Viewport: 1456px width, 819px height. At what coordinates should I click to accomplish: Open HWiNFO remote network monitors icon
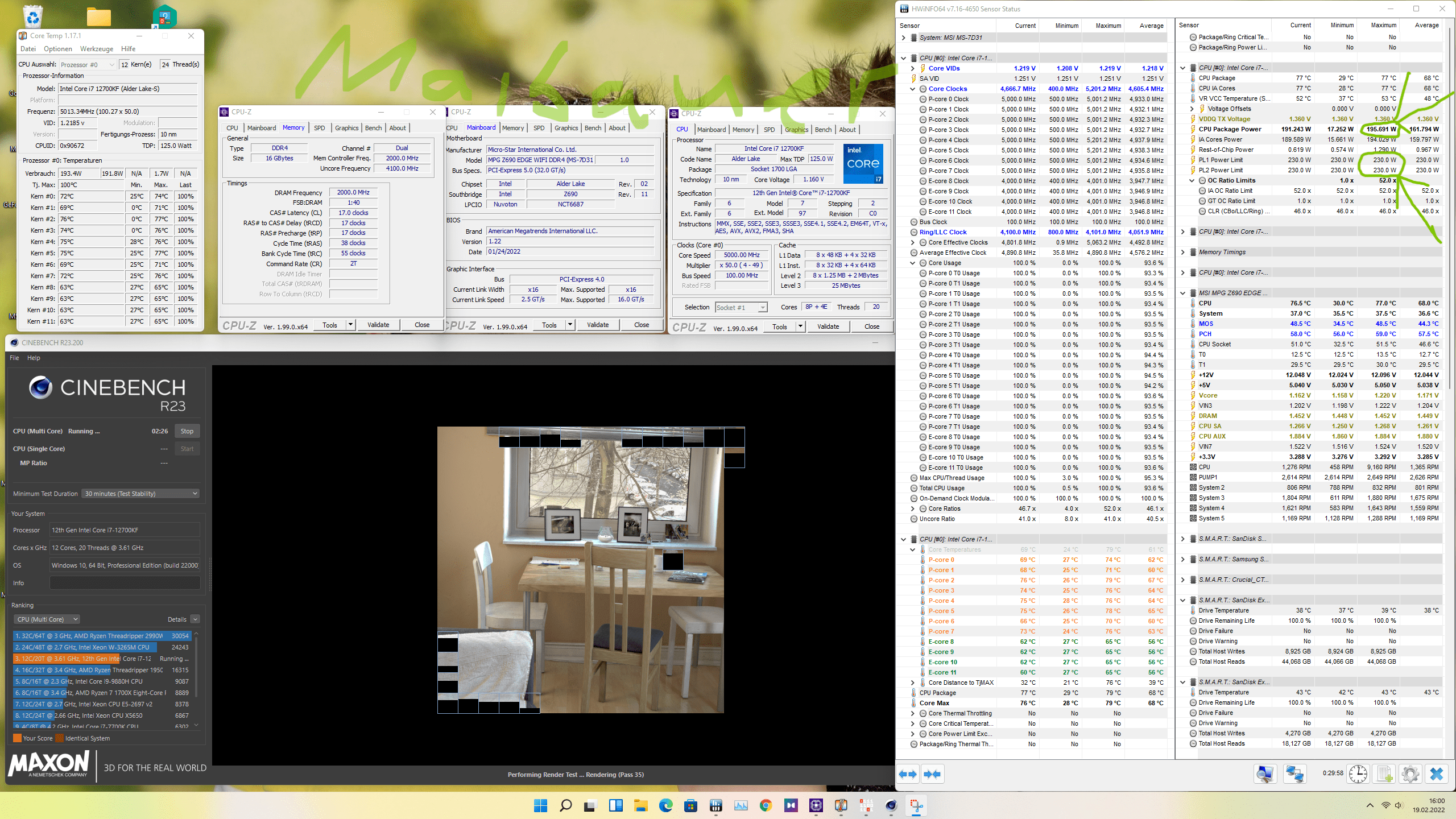pos(1295,774)
